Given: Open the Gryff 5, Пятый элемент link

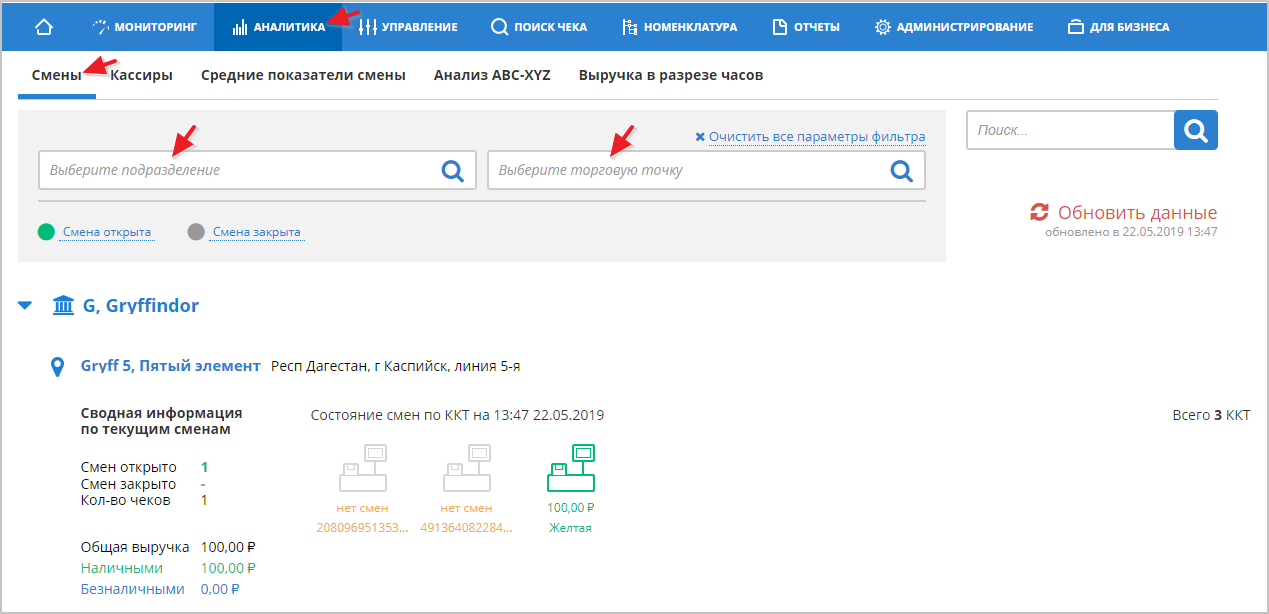Looking at the screenshot, I should (x=170, y=366).
